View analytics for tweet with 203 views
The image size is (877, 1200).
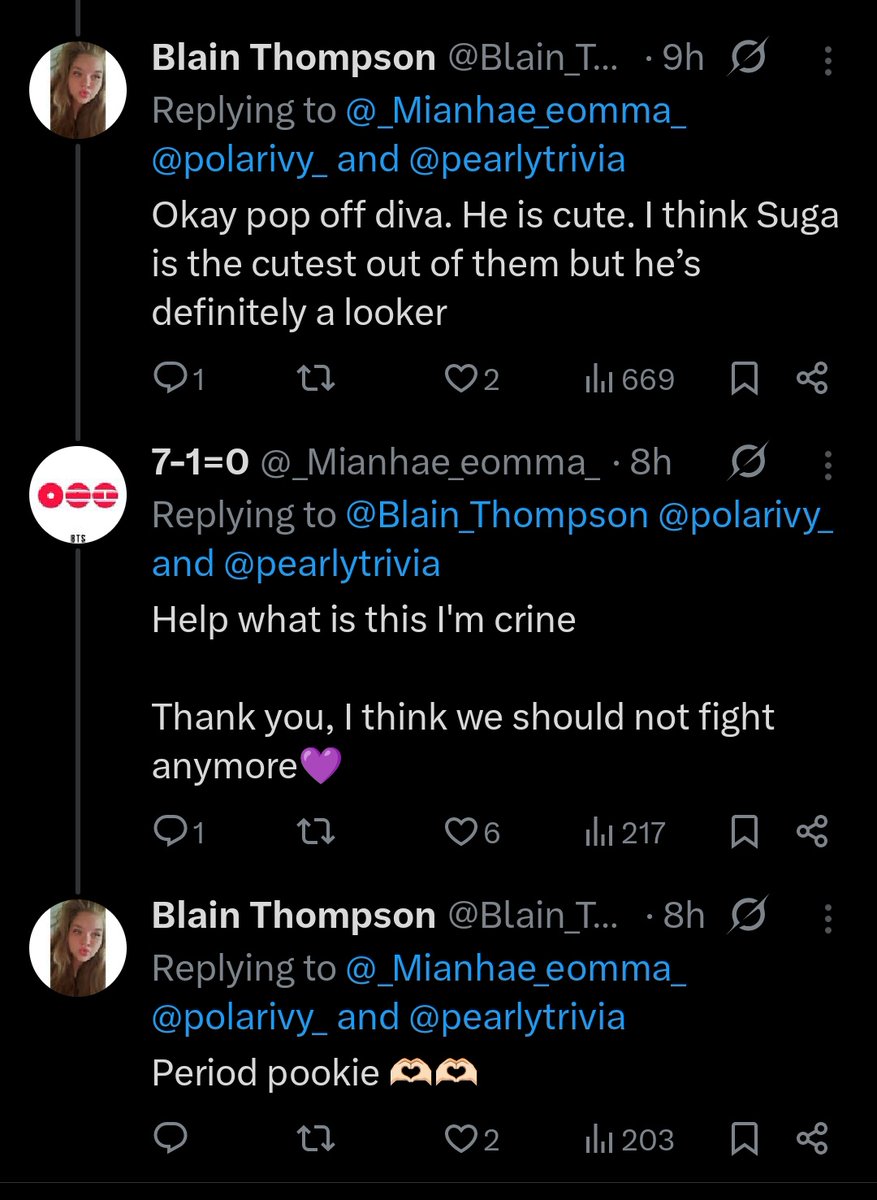point(629,1138)
